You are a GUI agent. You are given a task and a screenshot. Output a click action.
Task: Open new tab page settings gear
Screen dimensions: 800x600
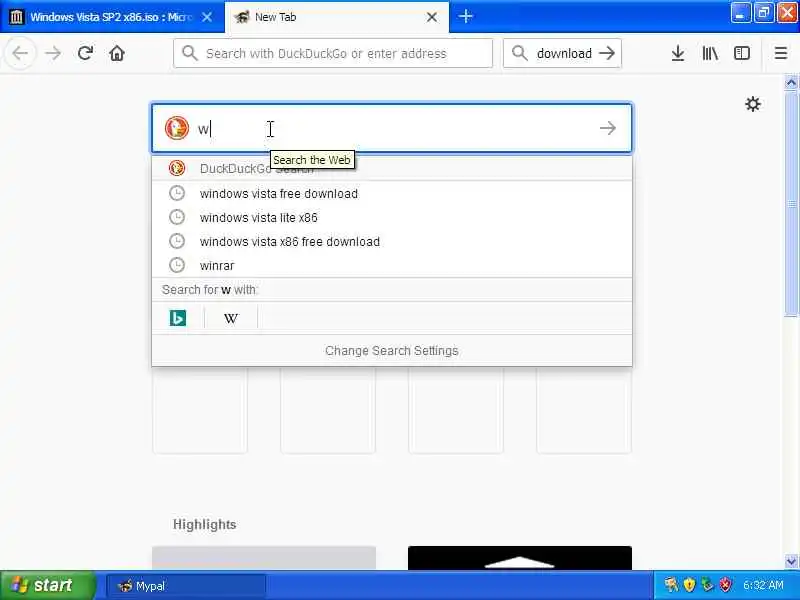tap(753, 104)
